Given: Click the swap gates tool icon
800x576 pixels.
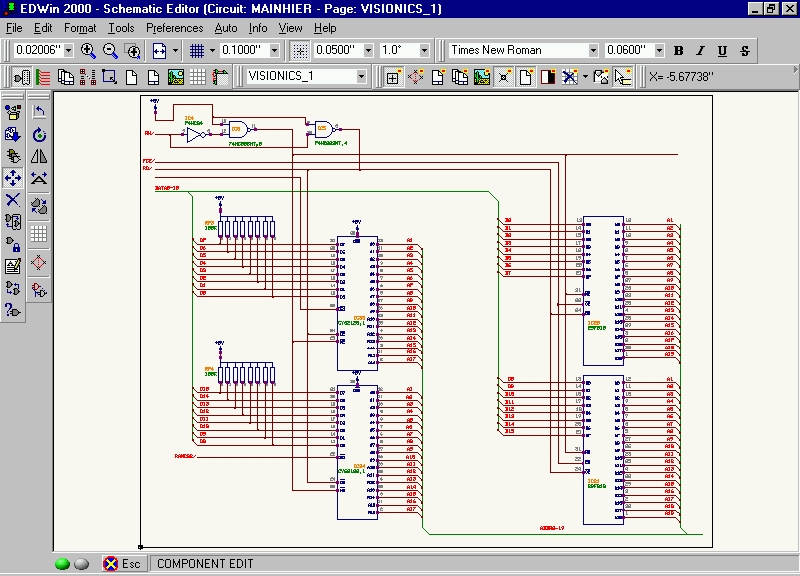Looking at the screenshot, I should (x=13, y=222).
